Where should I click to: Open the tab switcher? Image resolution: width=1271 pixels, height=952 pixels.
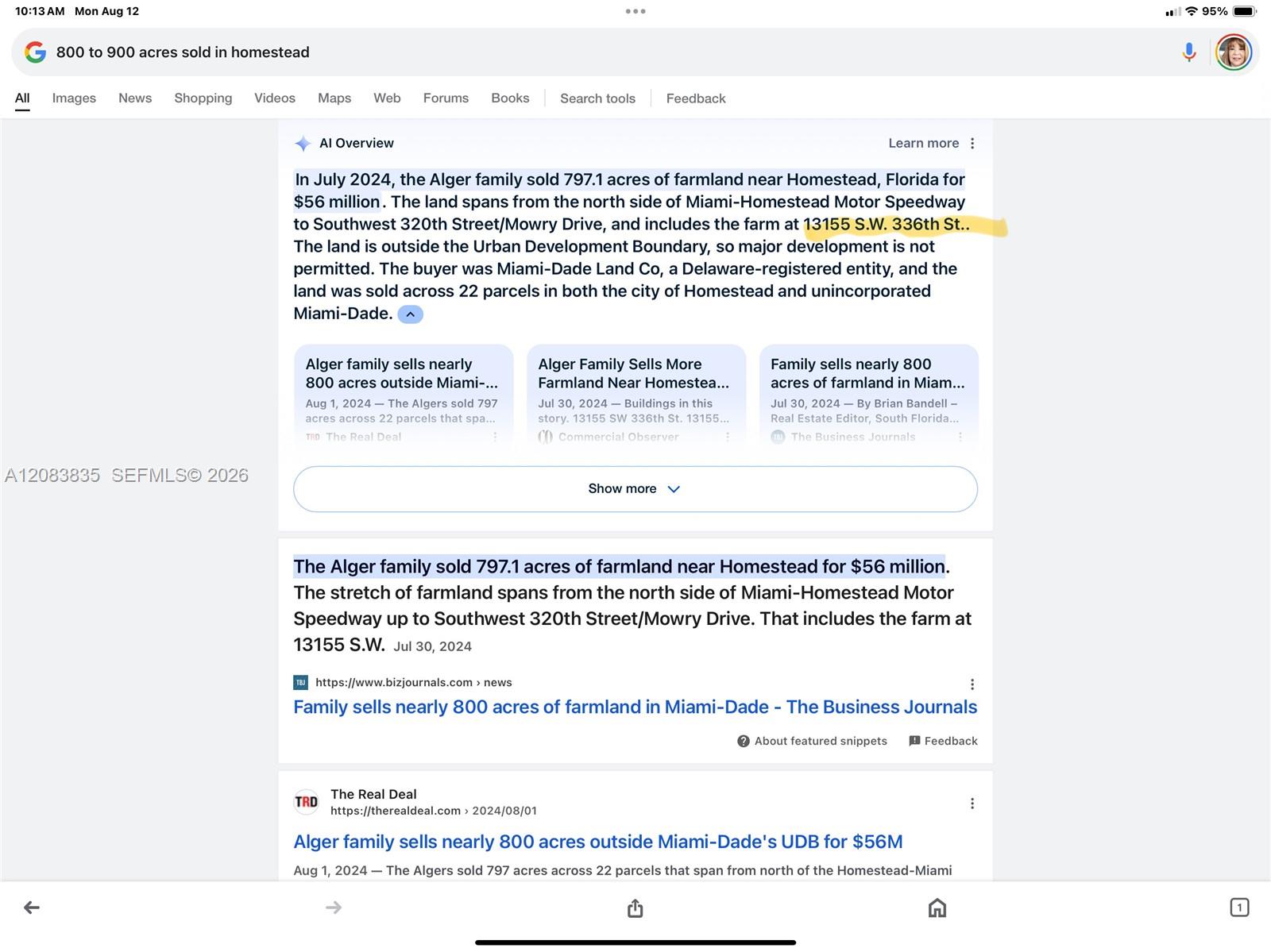coord(1239,908)
